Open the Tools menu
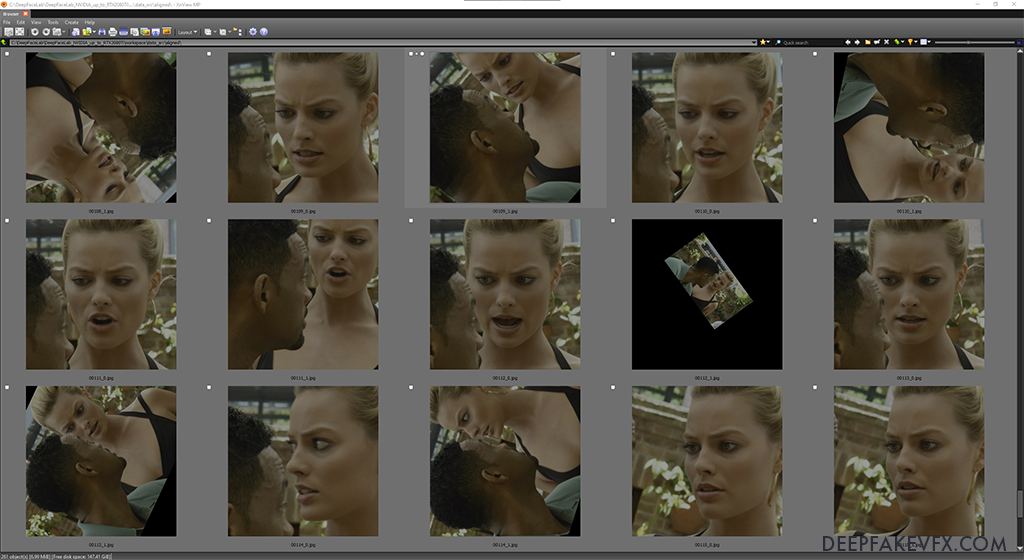The height and width of the screenshot is (560, 1024). click(53, 22)
